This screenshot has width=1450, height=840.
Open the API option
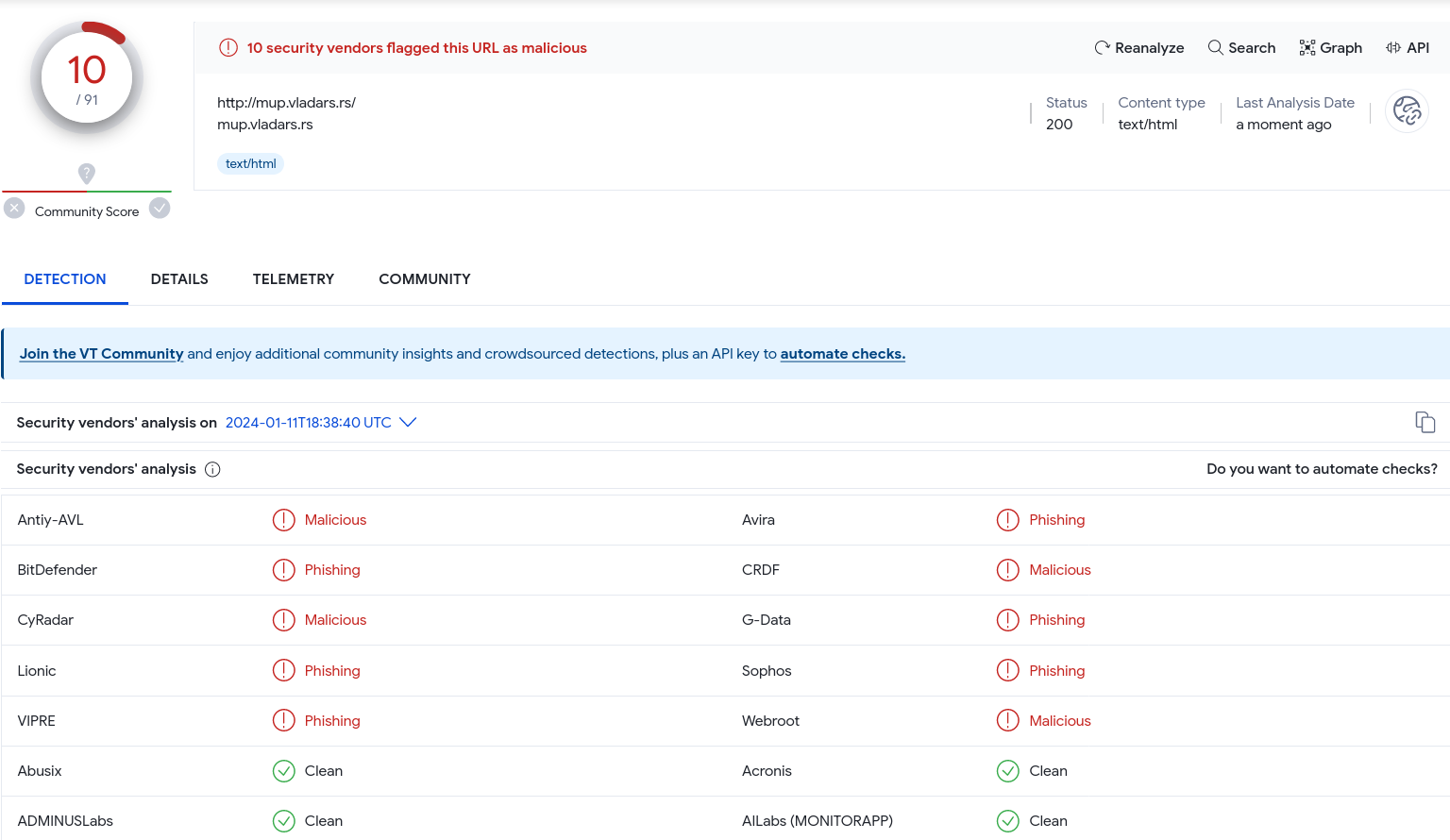click(x=1407, y=48)
